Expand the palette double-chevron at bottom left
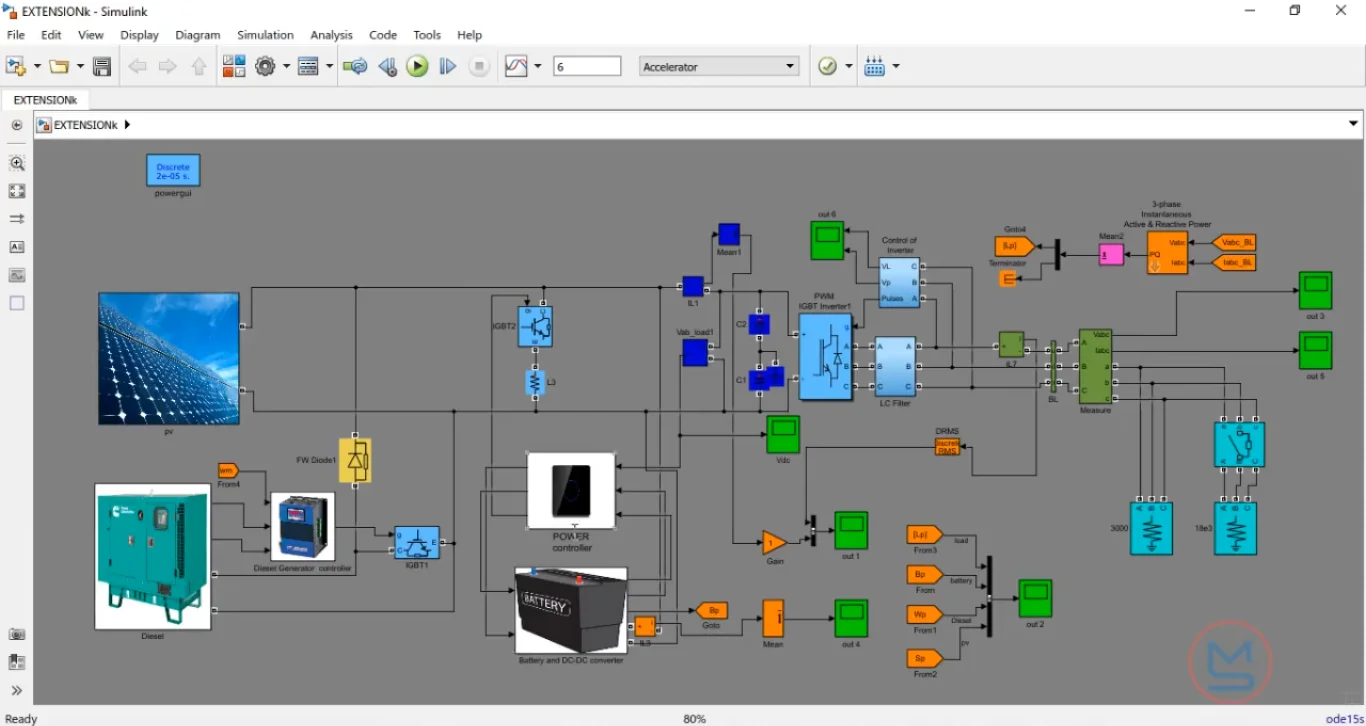Screen dimensions: 1366x726 (17, 690)
